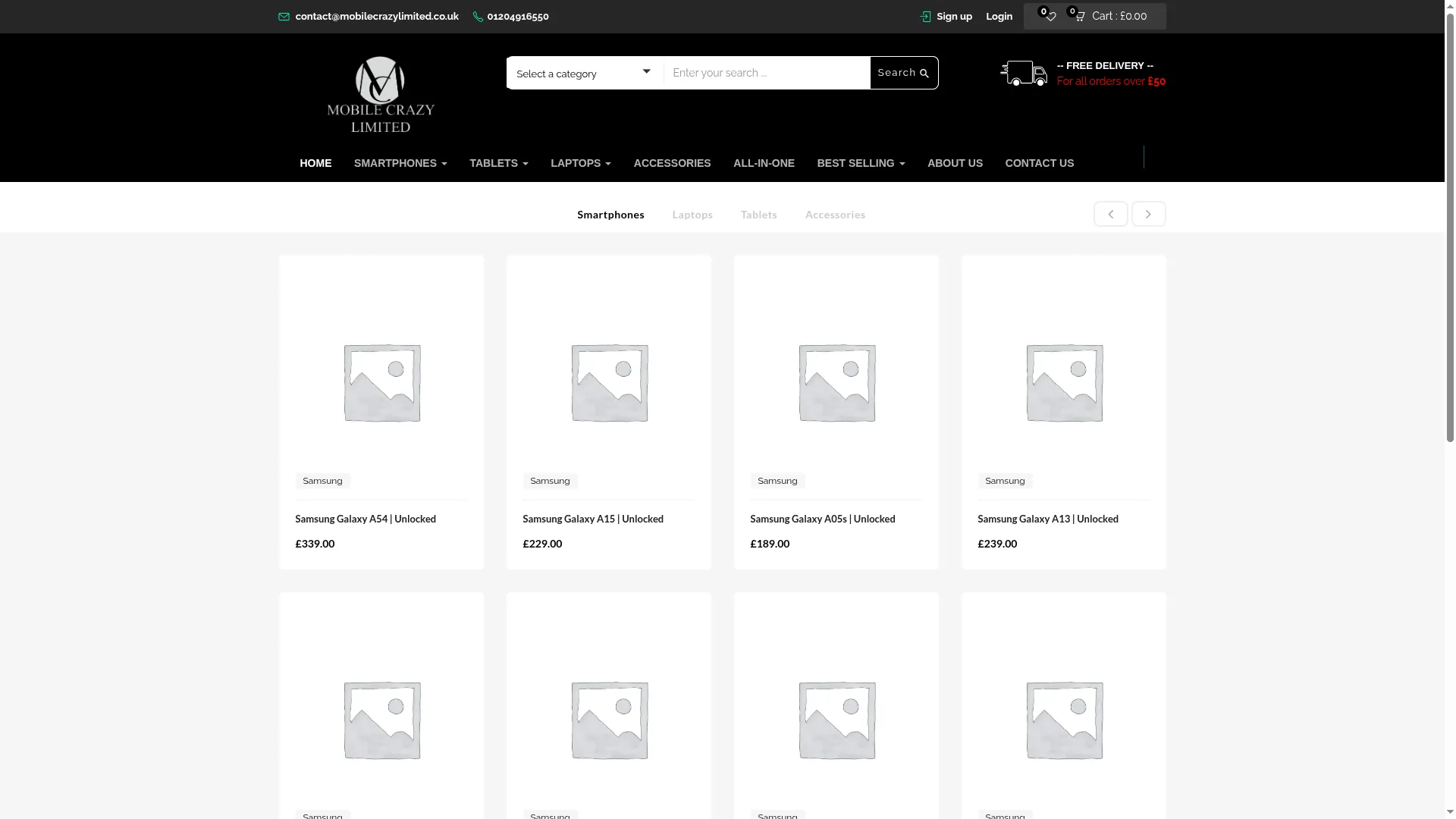Expand the LAPTOPS menu
The image size is (1456, 819).
[x=581, y=163]
